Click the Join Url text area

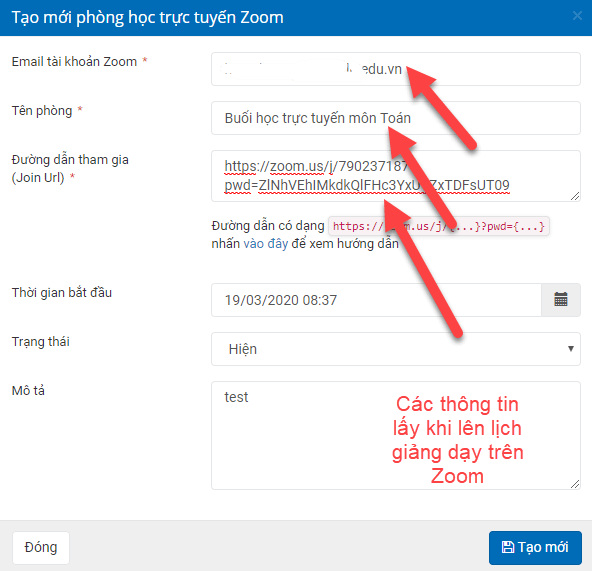396,176
